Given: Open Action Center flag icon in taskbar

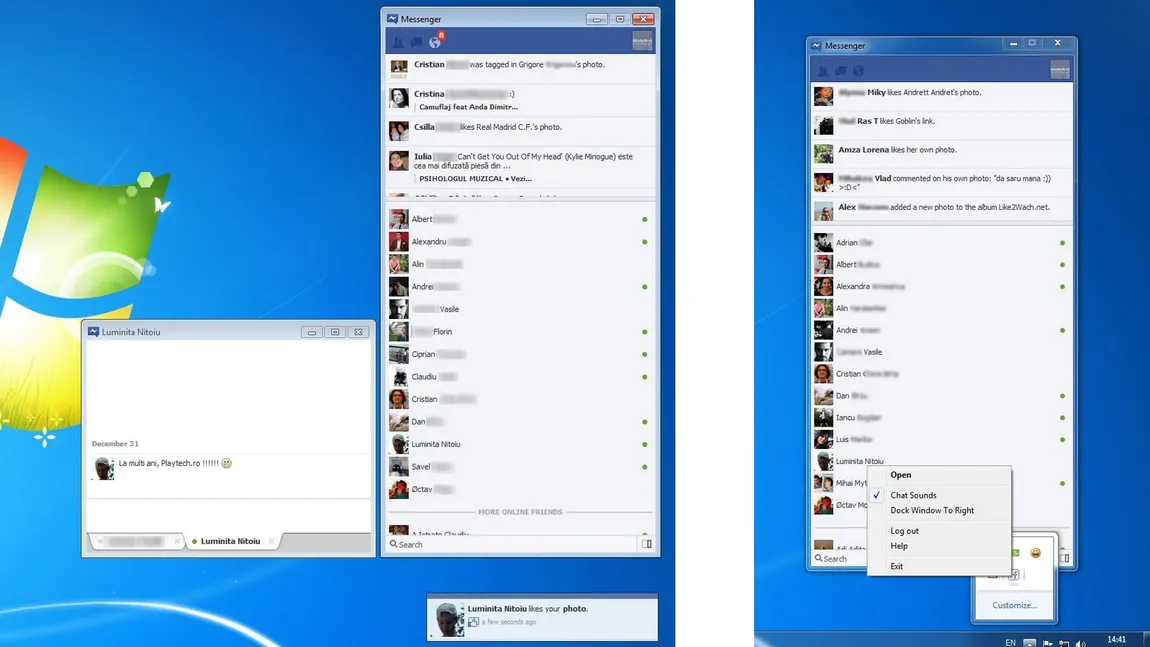Looking at the screenshot, I should click(1047, 643).
